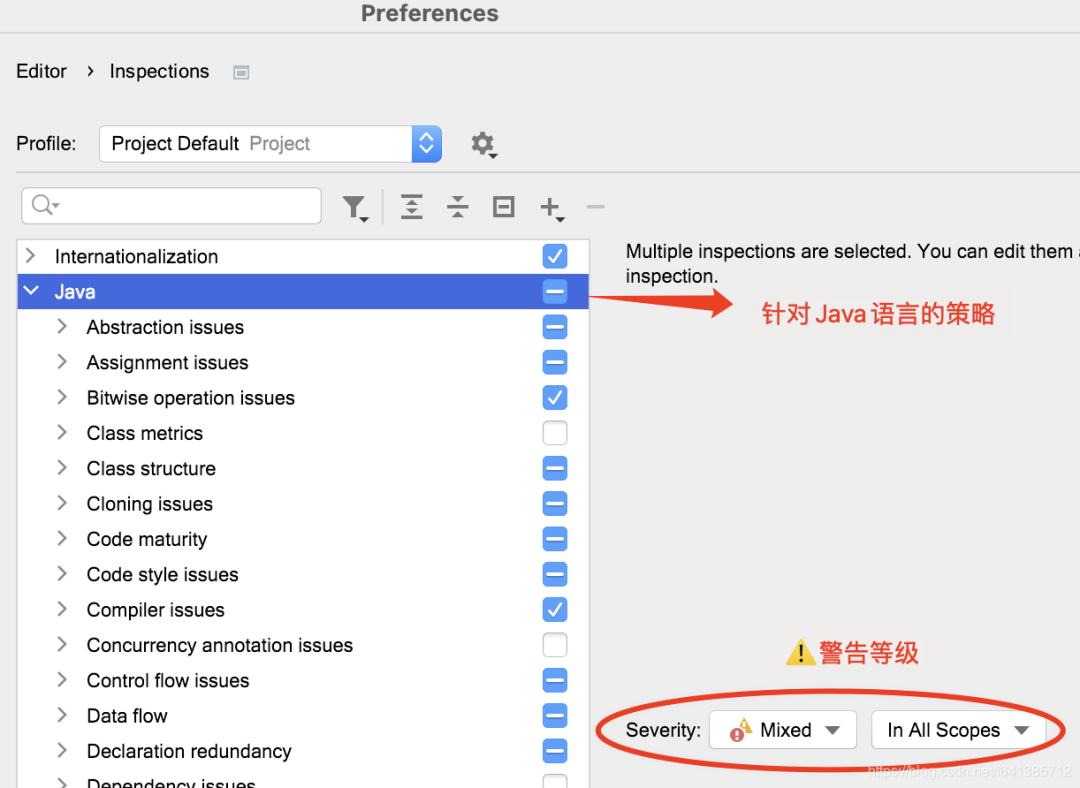
Task: Expand Data flow chevron
Action: (x=62, y=715)
